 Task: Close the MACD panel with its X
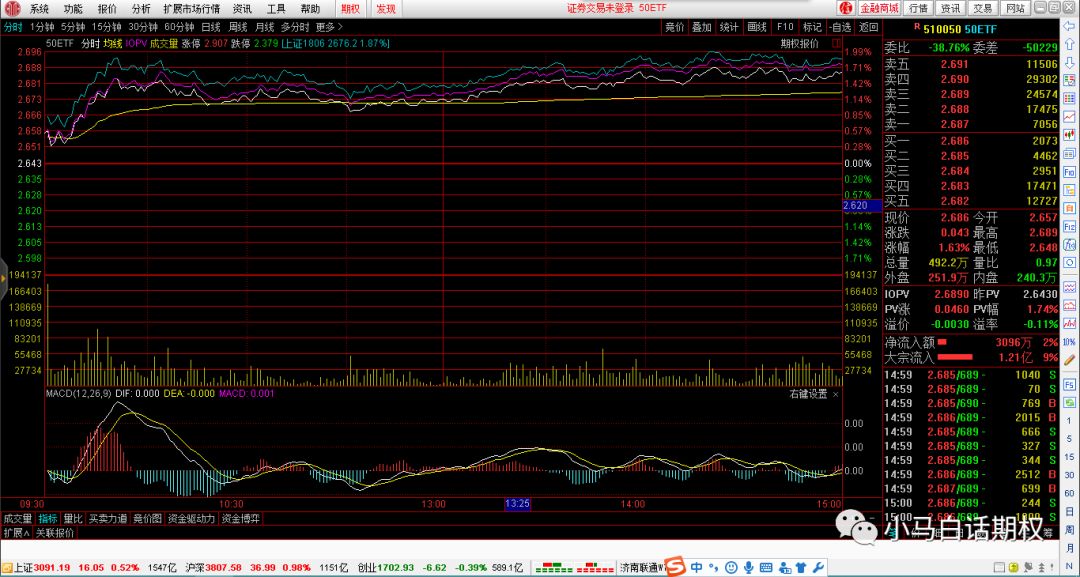click(835, 395)
